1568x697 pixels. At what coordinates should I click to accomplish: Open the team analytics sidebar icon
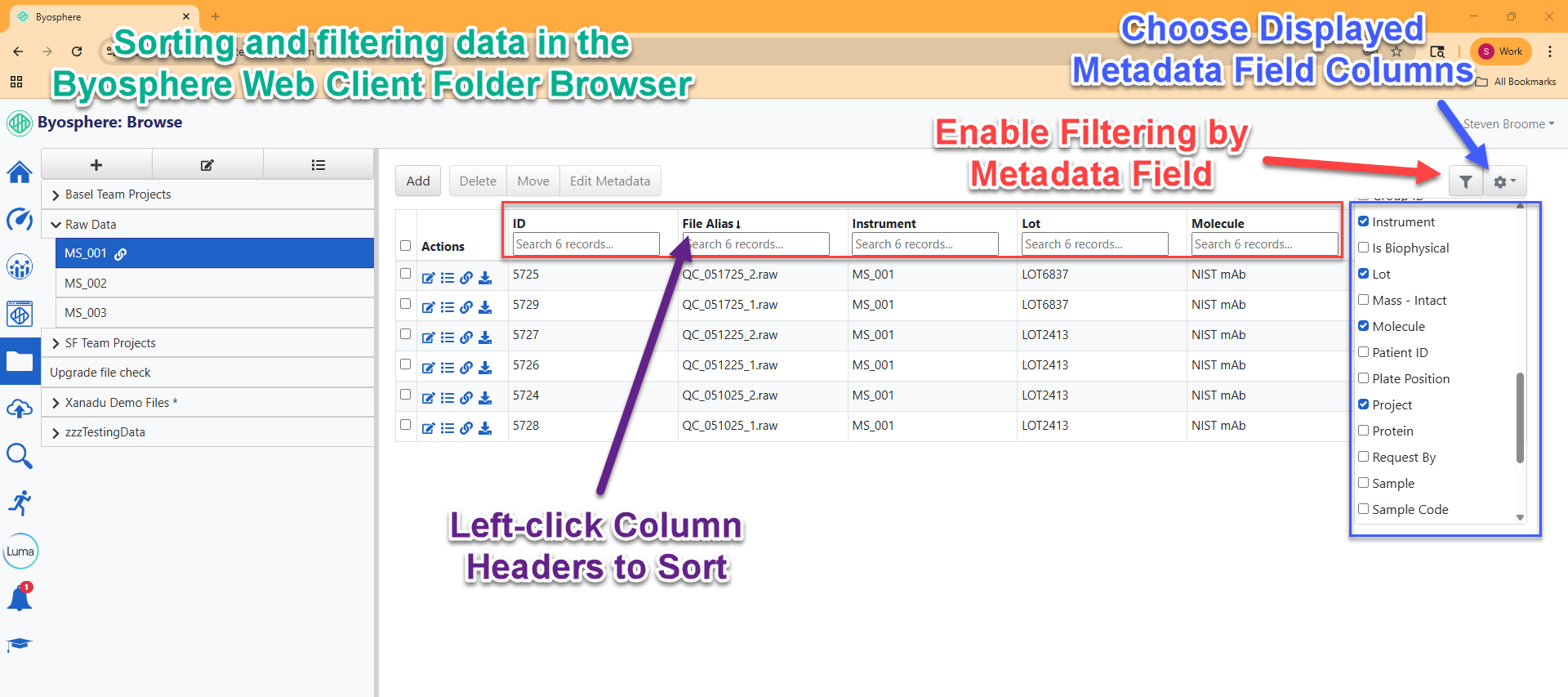pyautogui.click(x=20, y=266)
